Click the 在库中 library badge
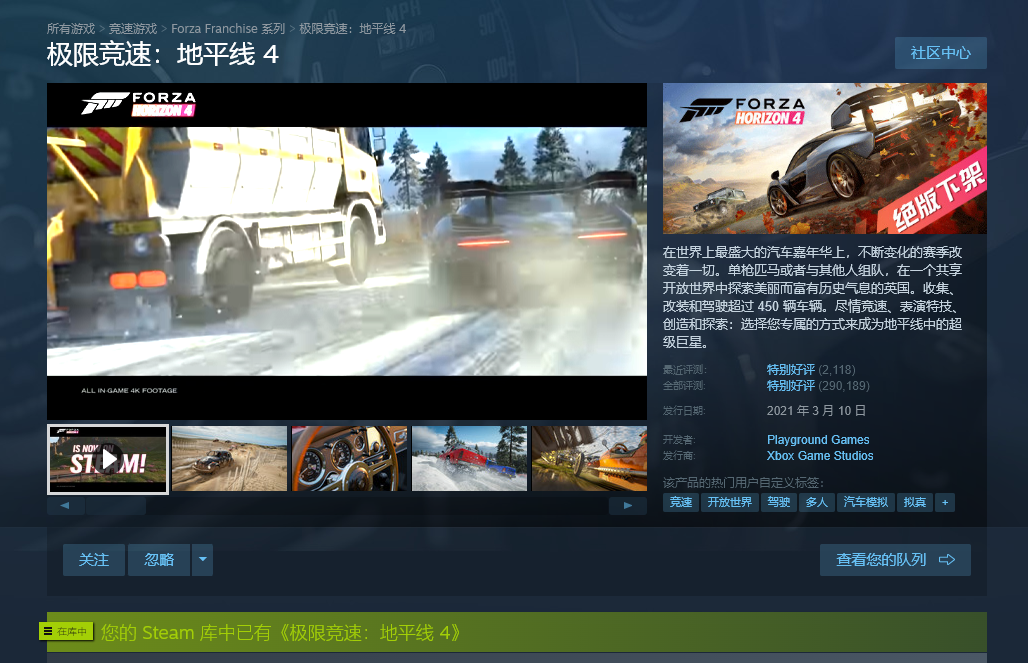The height and width of the screenshot is (663, 1028). click(66, 632)
